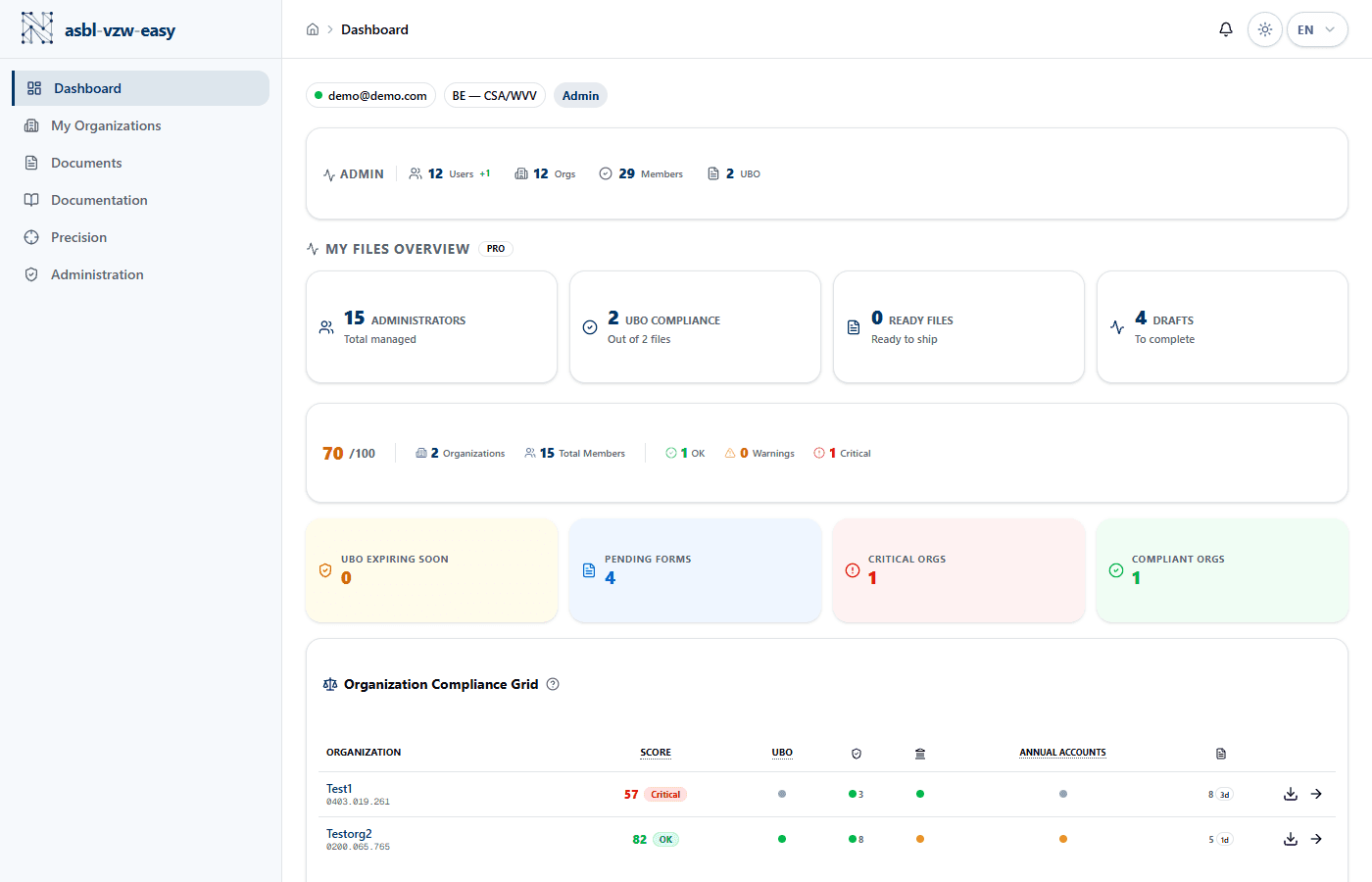Open Testorg2 details with arrow icon
The width and height of the screenshot is (1372, 882).
1316,839
